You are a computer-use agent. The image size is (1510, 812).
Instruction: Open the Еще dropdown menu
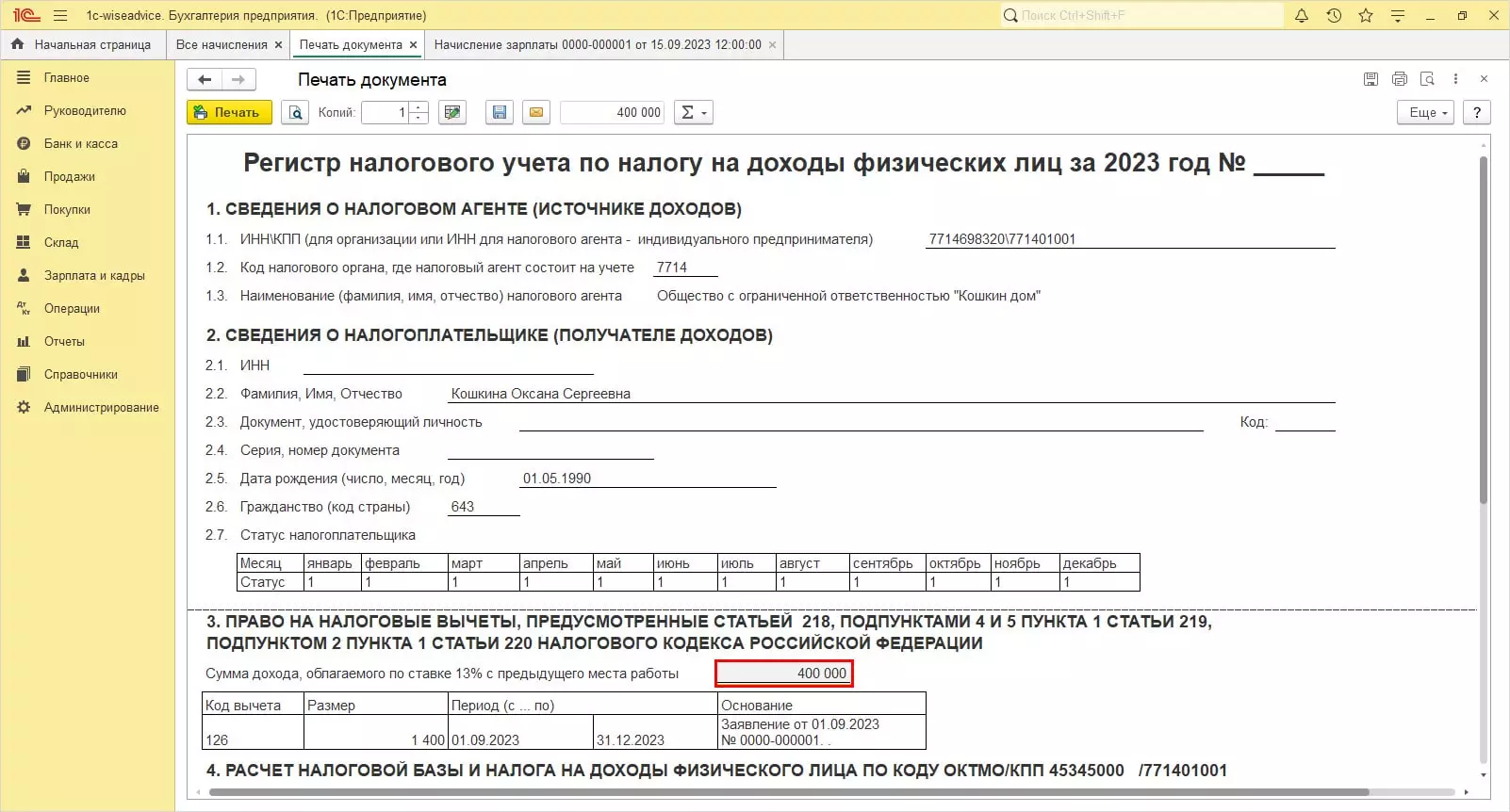pos(1427,113)
